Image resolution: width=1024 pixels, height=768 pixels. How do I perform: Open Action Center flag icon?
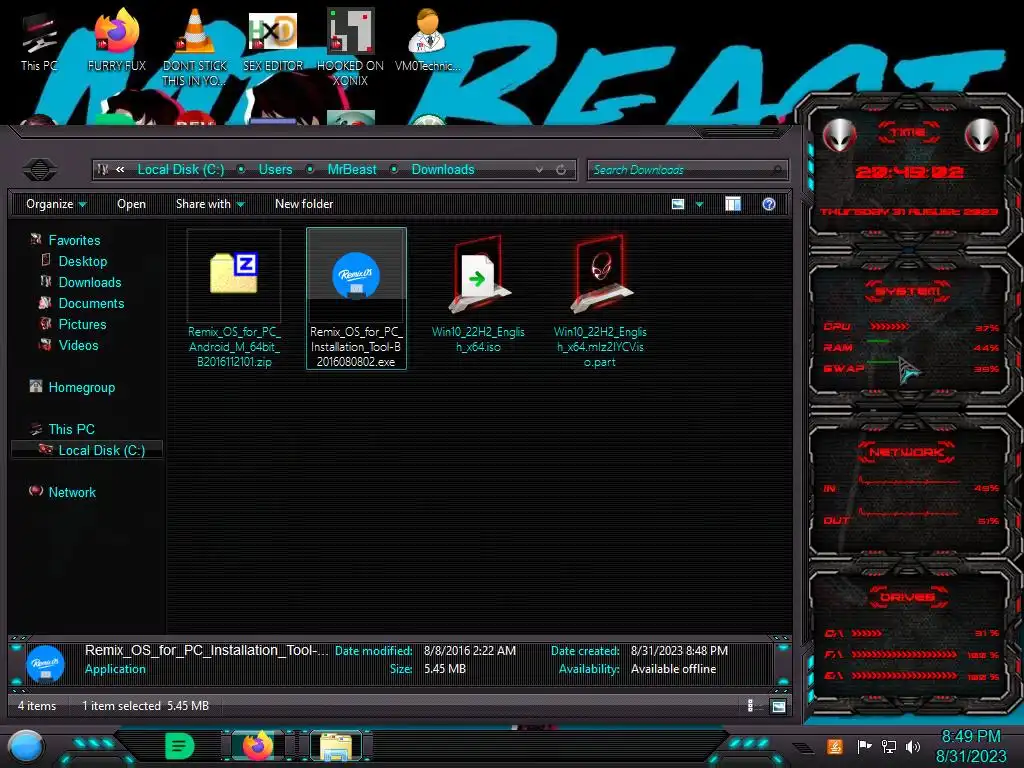[x=864, y=746]
